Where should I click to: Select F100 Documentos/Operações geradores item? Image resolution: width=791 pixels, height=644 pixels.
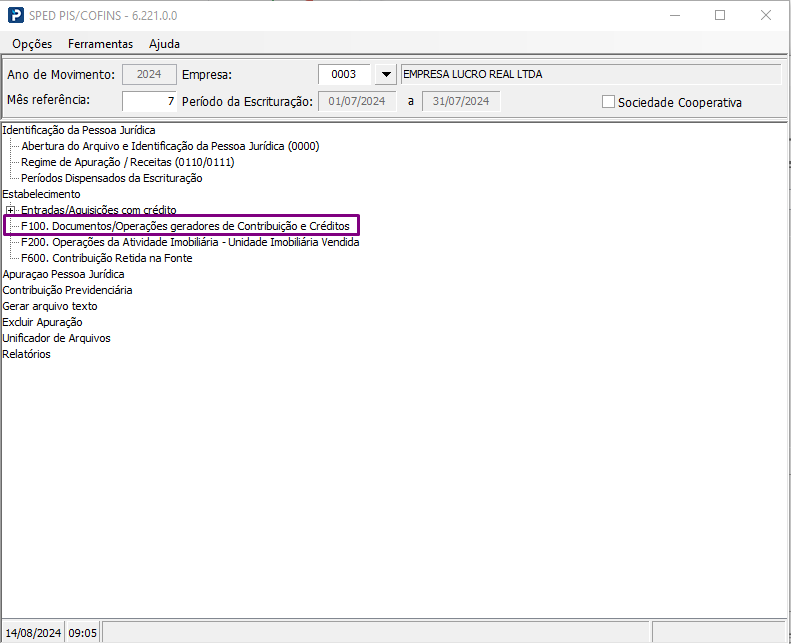click(x=185, y=226)
